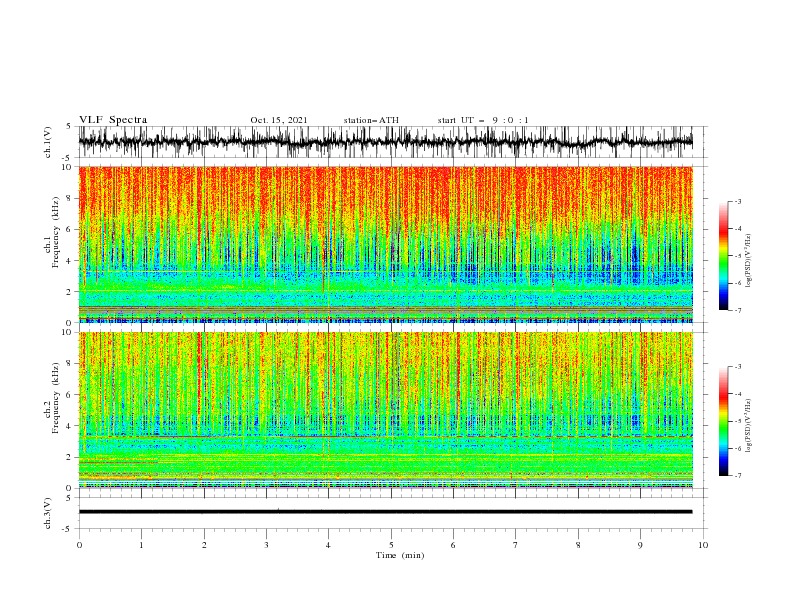Click time axis tick label "8"
Screen dimensions: 792x612
(x=578, y=545)
